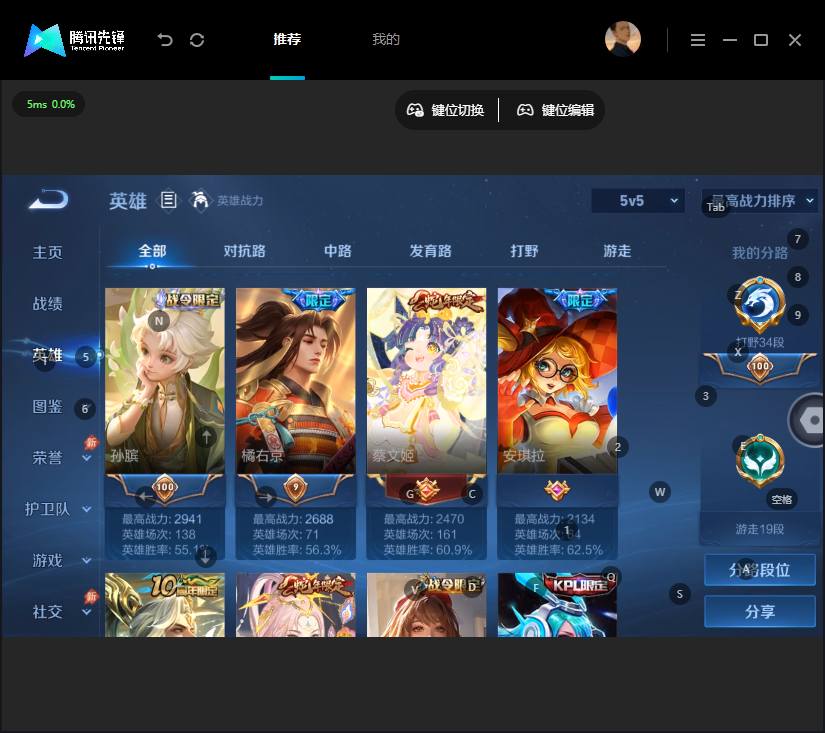Open the KPL限定 hero card
Viewport: 825px width, 733px height.
point(557,605)
